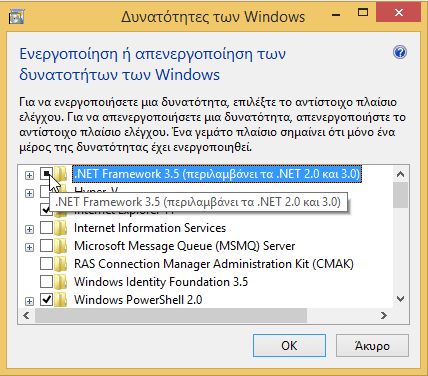Select RAS Connection Manager Administration Kit (CMAK) text
The image size is (428, 376).
coord(214,264)
